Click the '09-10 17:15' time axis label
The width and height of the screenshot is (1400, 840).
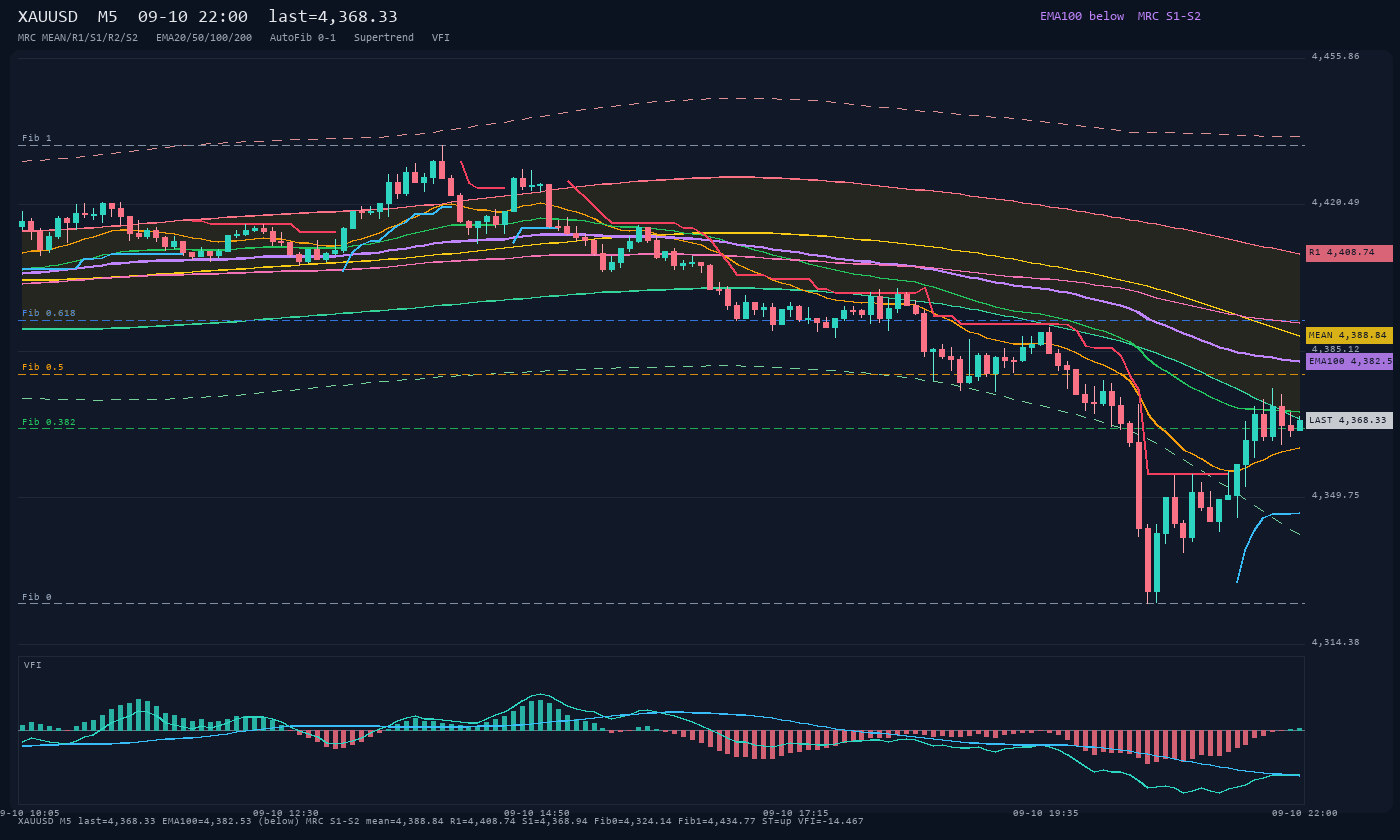(795, 813)
